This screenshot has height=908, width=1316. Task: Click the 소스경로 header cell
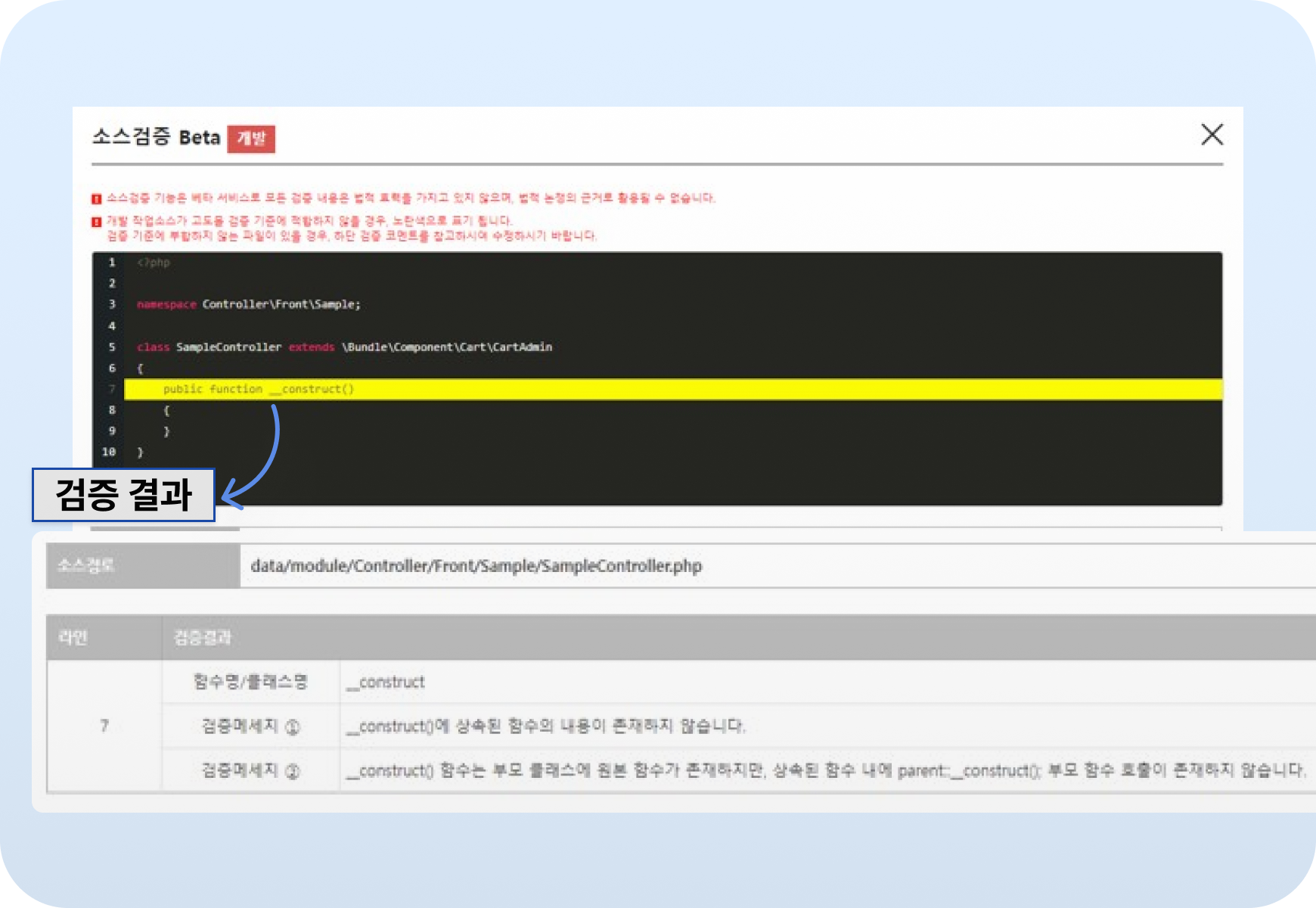[143, 565]
